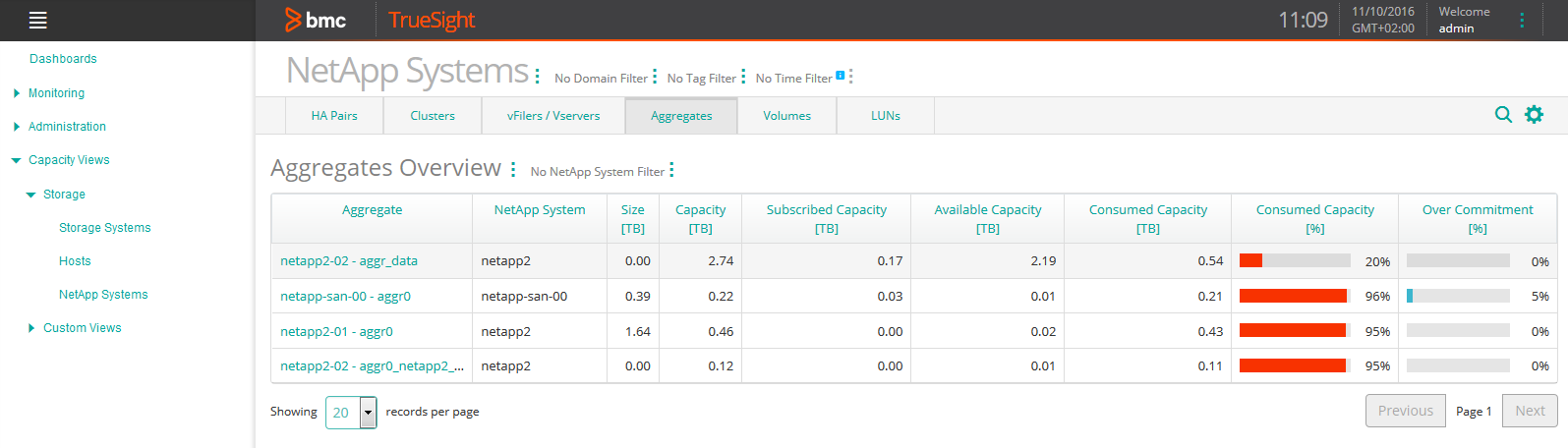Image resolution: width=1568 pixels, height=448 pixels.
Task: Click the No Domain Filter label
Action: (601, 79)
